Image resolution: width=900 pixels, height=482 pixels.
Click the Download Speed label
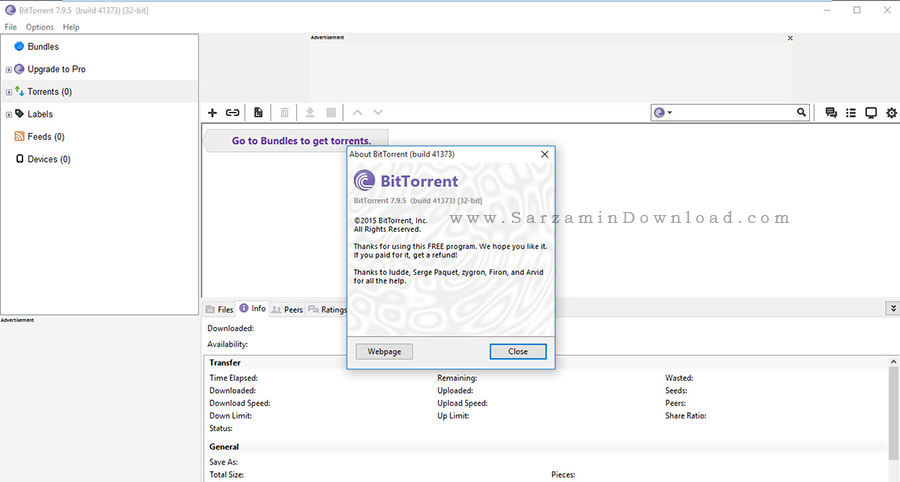[x=239, y=403]
